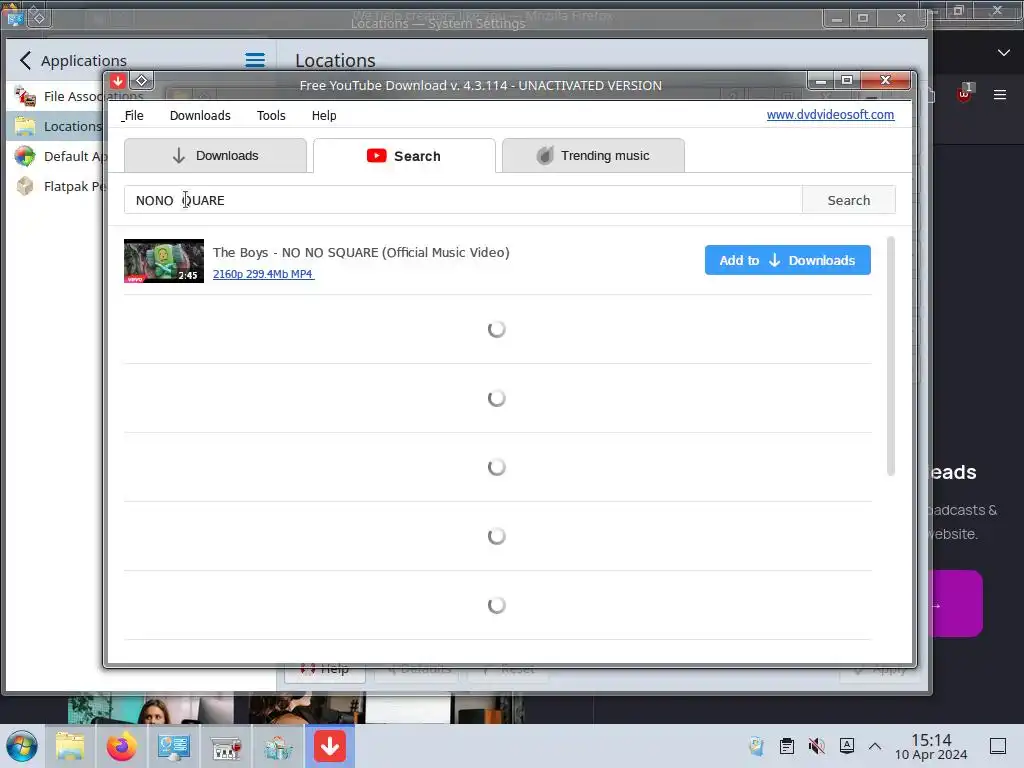Open the hamburger menu in System Settings sidebar

tap(255, 61)
